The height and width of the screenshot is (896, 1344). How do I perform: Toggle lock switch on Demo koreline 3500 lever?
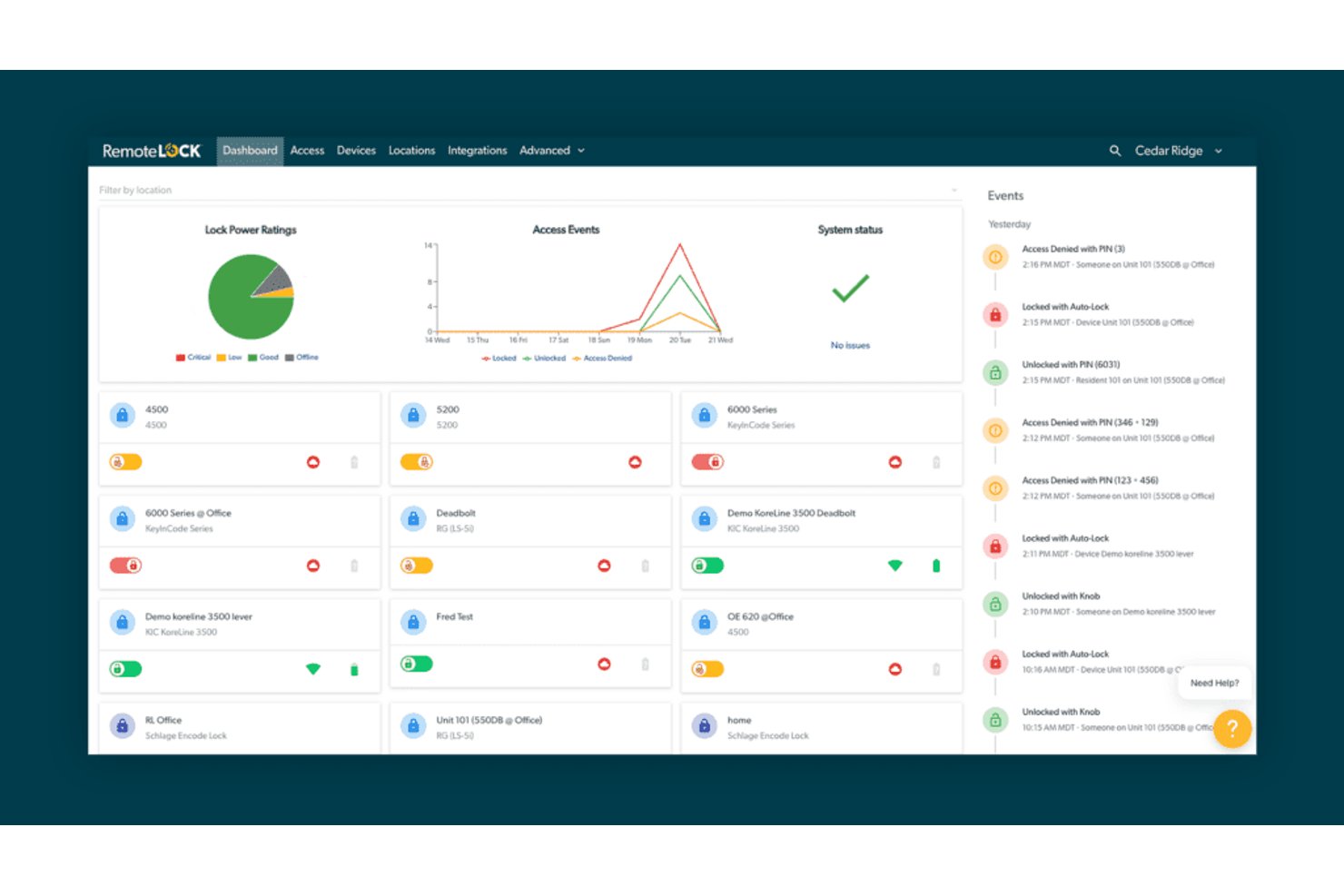pyautogui.click(x=126, y=669)
